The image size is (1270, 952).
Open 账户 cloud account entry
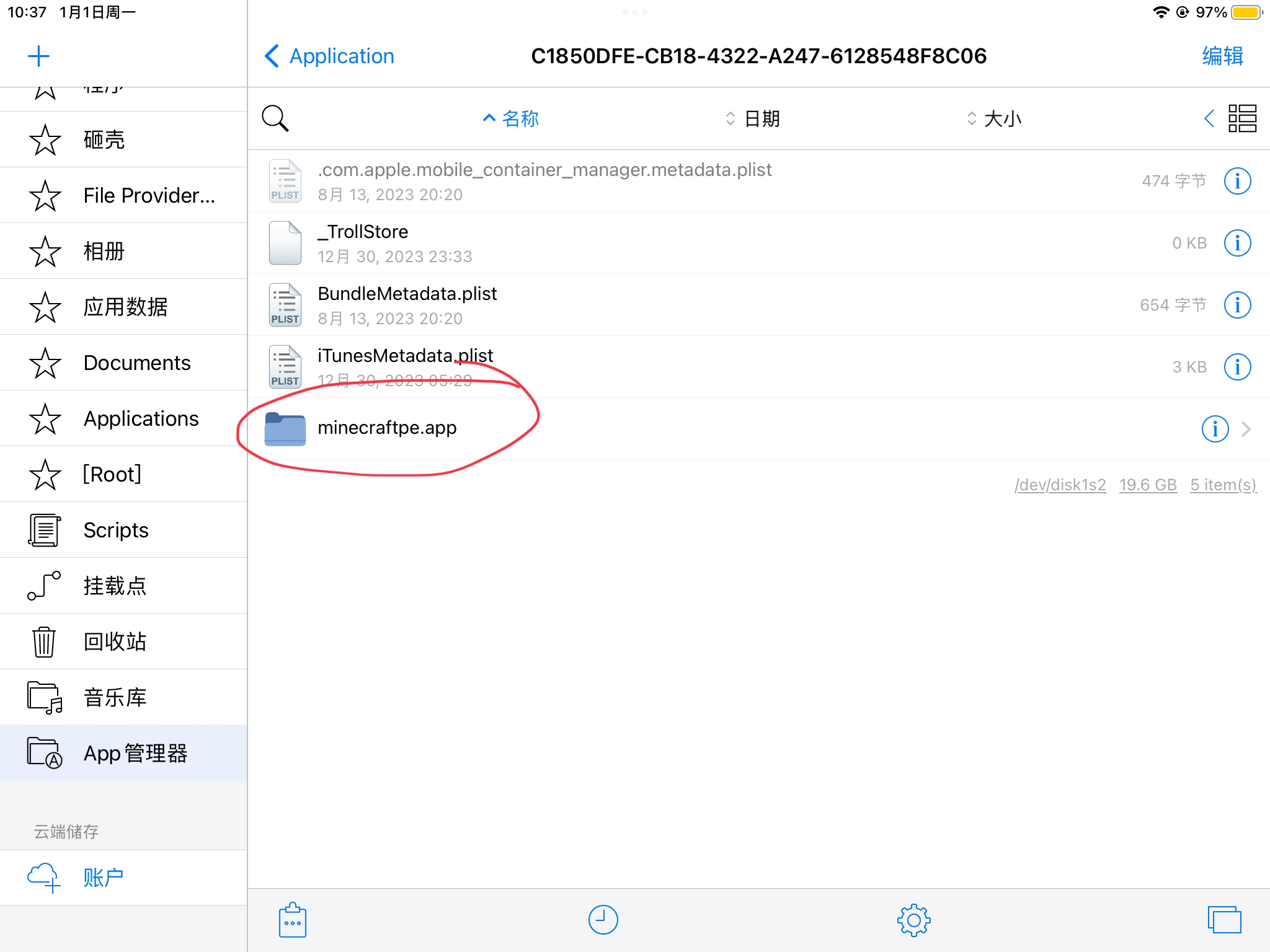click(x=123, y=878)
